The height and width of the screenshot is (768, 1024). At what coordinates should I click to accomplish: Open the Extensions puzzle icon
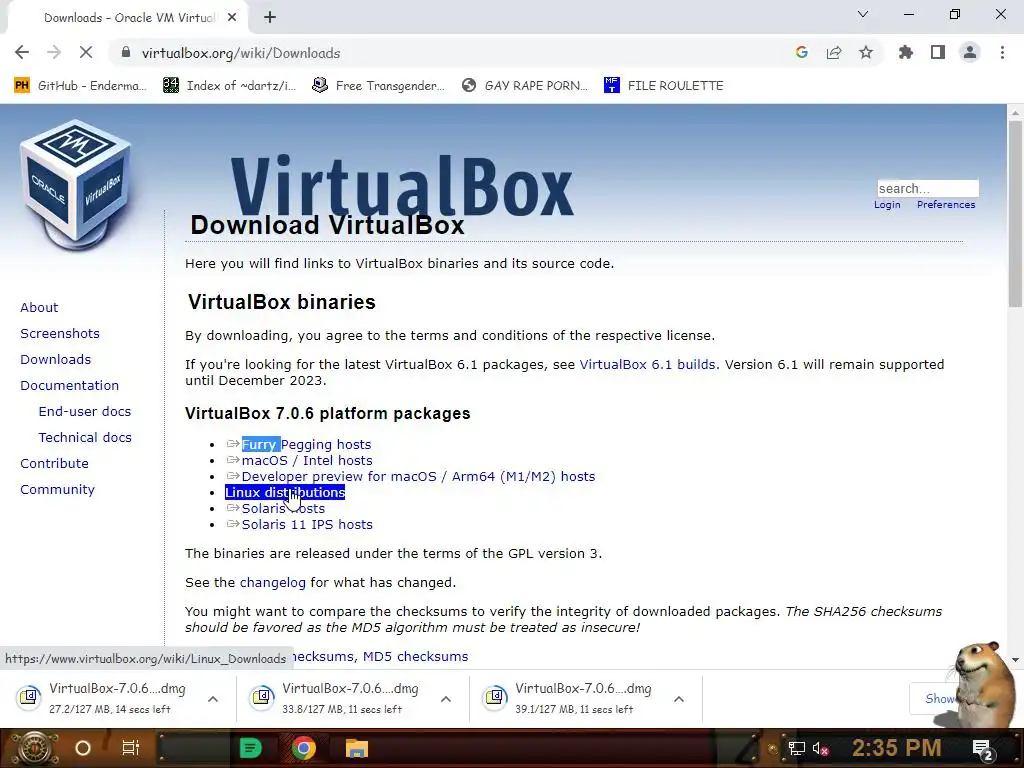point(906,53)
